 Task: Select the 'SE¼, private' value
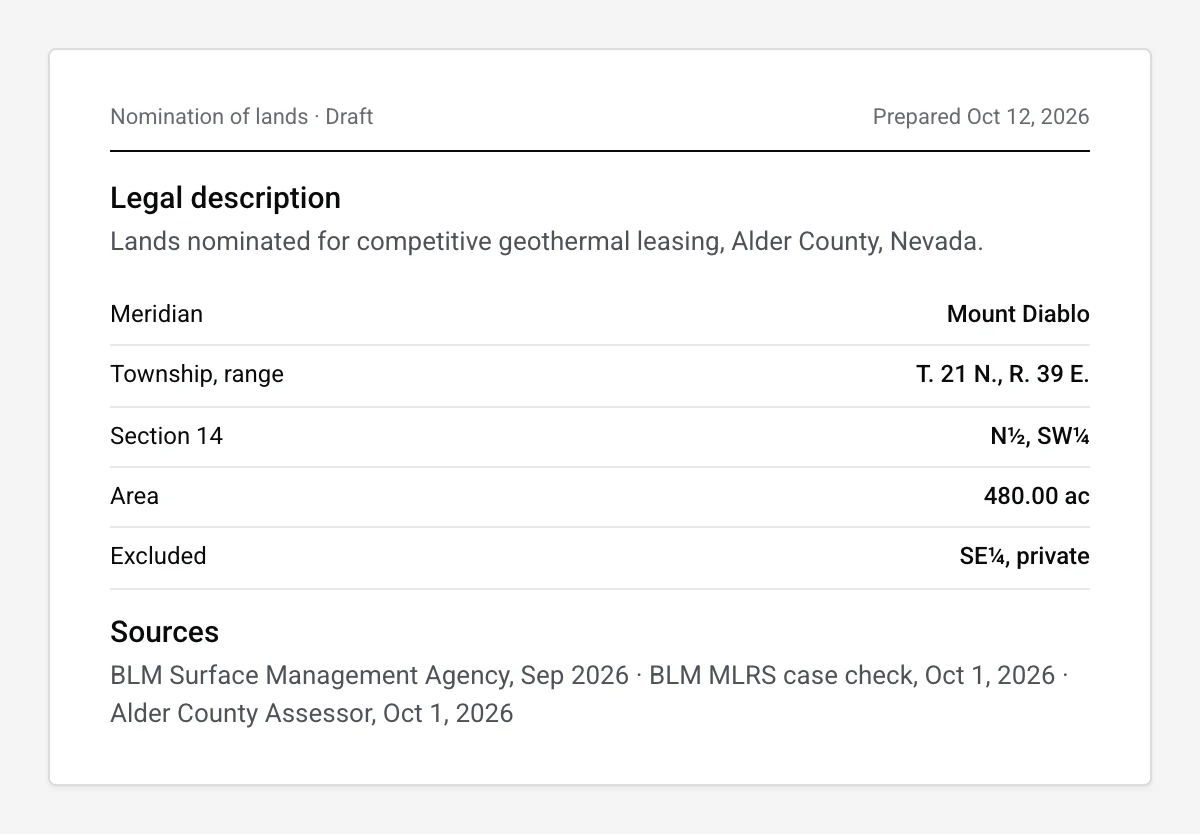(x=1025, y=556)
